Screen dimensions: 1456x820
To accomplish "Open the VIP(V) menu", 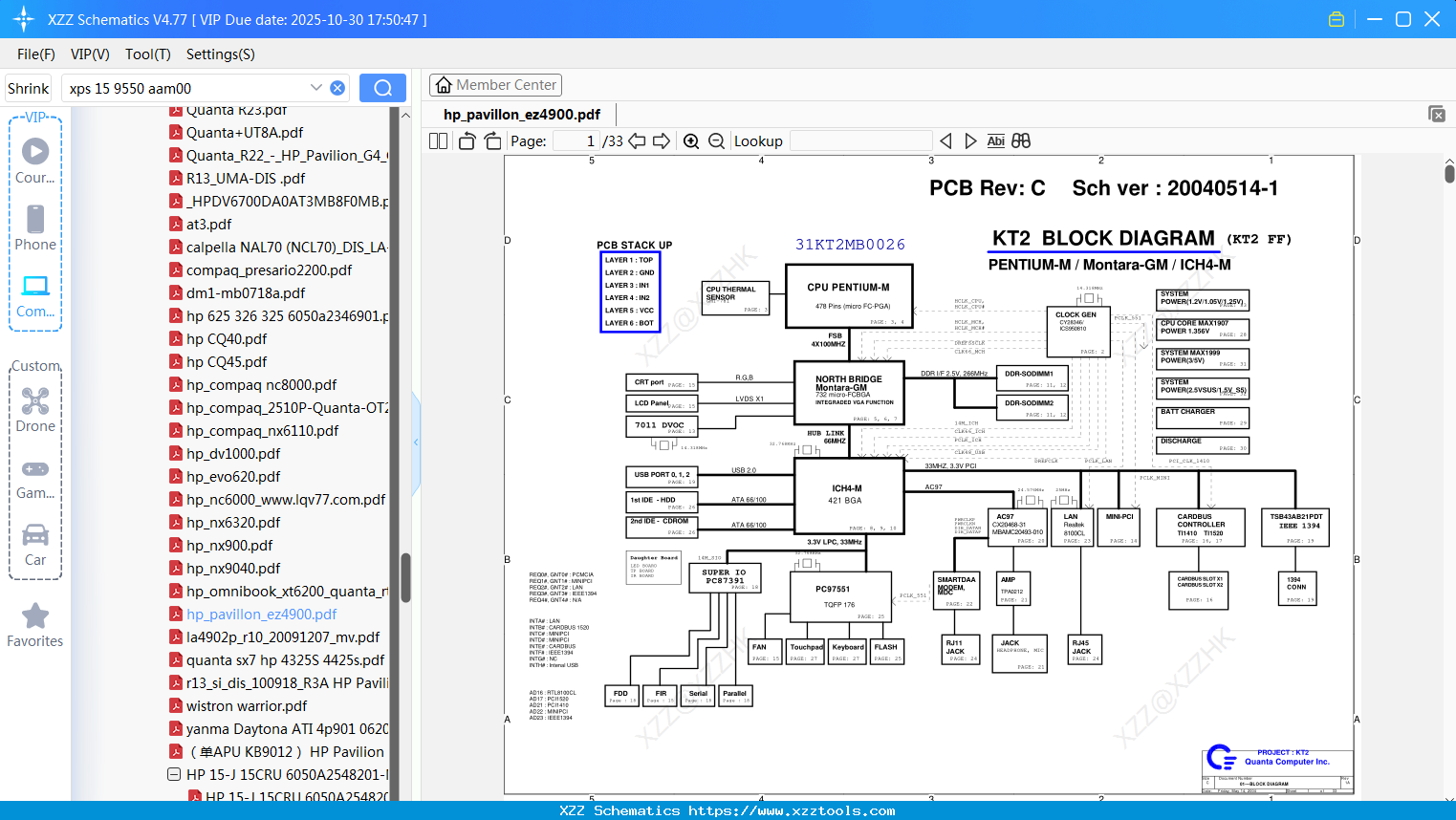I will [90, 54].
